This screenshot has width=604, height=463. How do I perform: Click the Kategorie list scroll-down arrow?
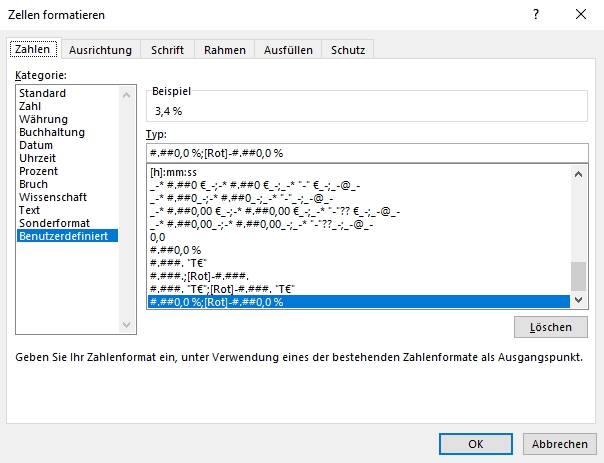126,325
